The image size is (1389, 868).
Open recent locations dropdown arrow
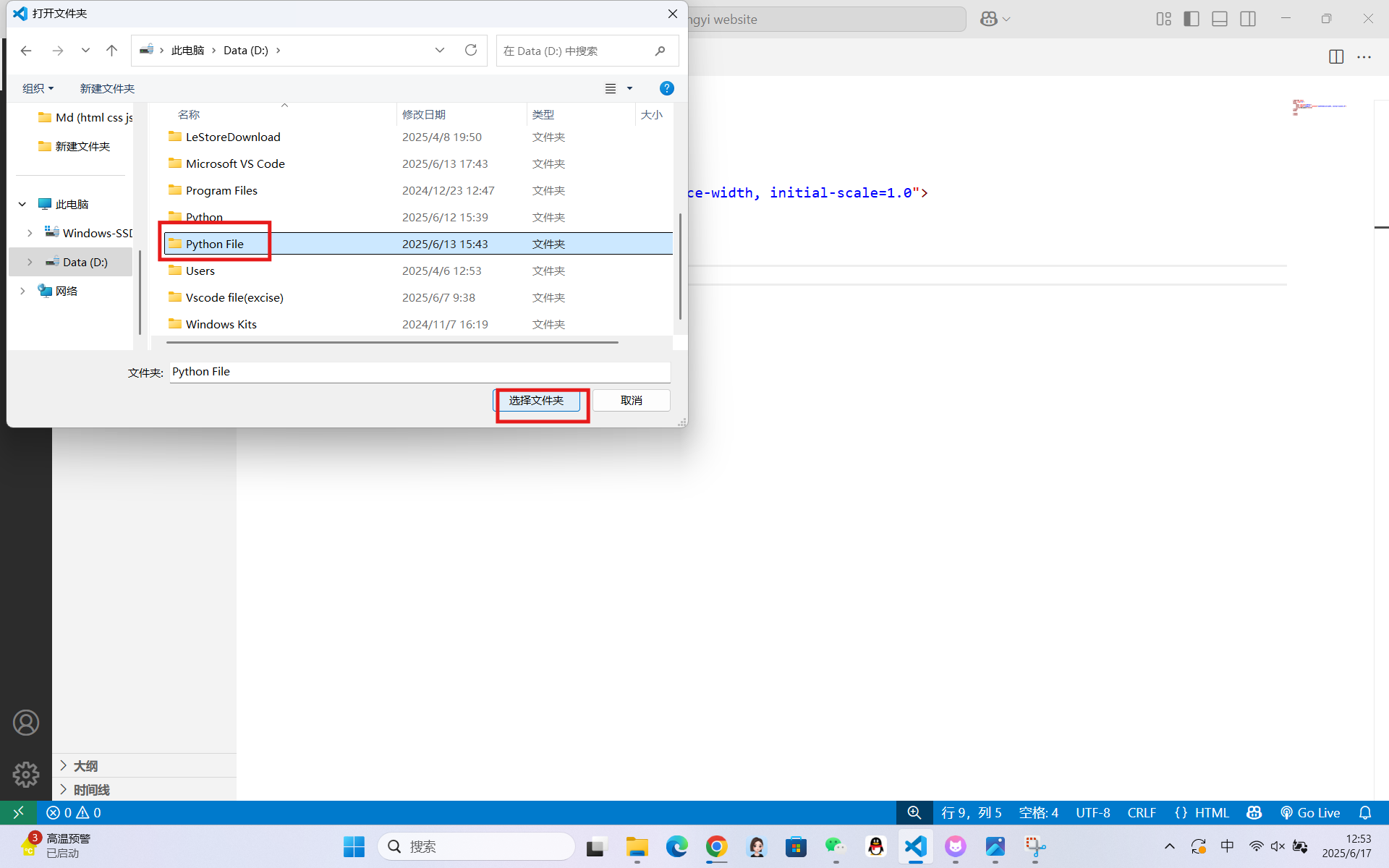tap(85, 51)
